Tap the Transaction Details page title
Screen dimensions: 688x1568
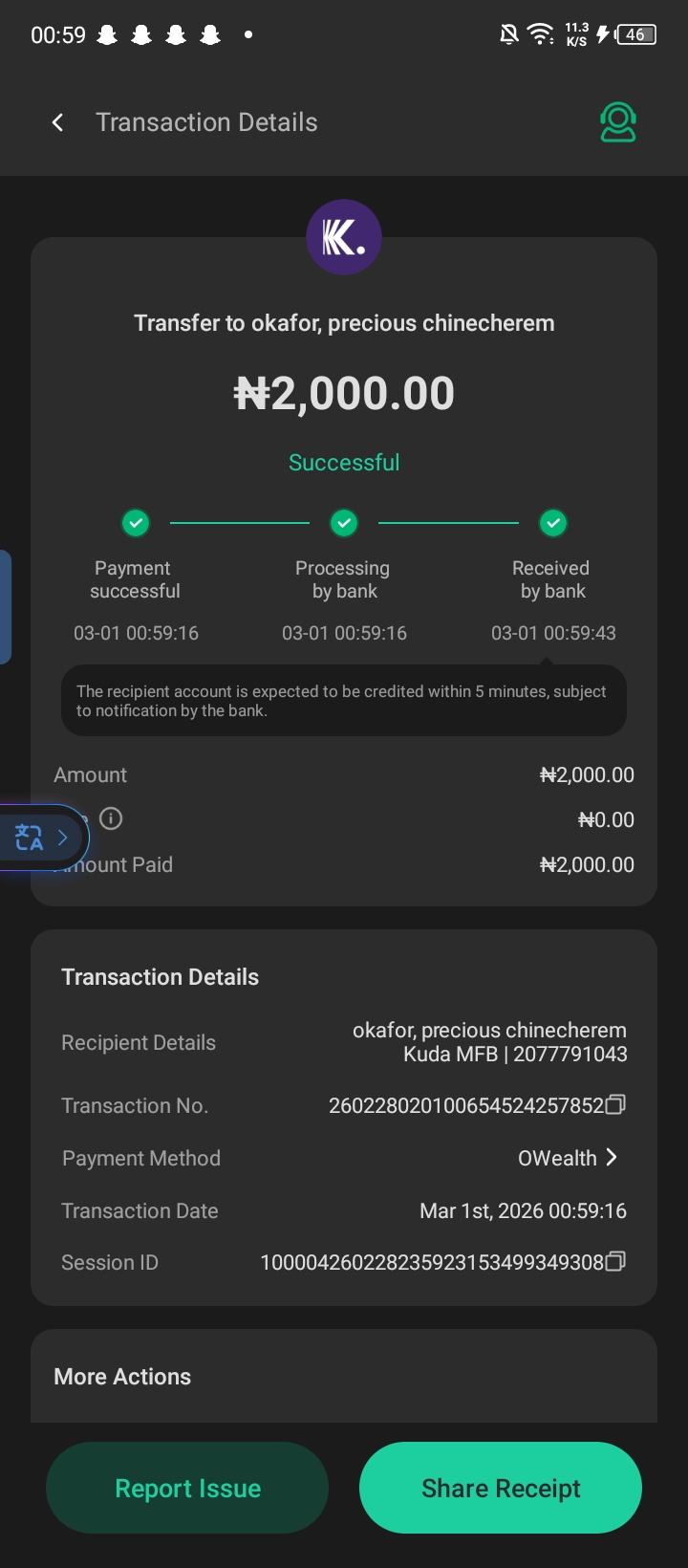point(206,122)
